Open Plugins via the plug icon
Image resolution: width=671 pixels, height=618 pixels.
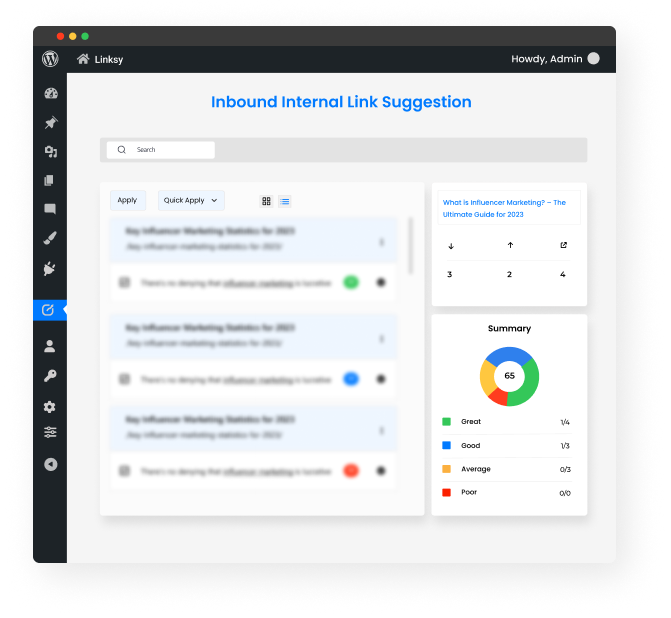[50, 268]
